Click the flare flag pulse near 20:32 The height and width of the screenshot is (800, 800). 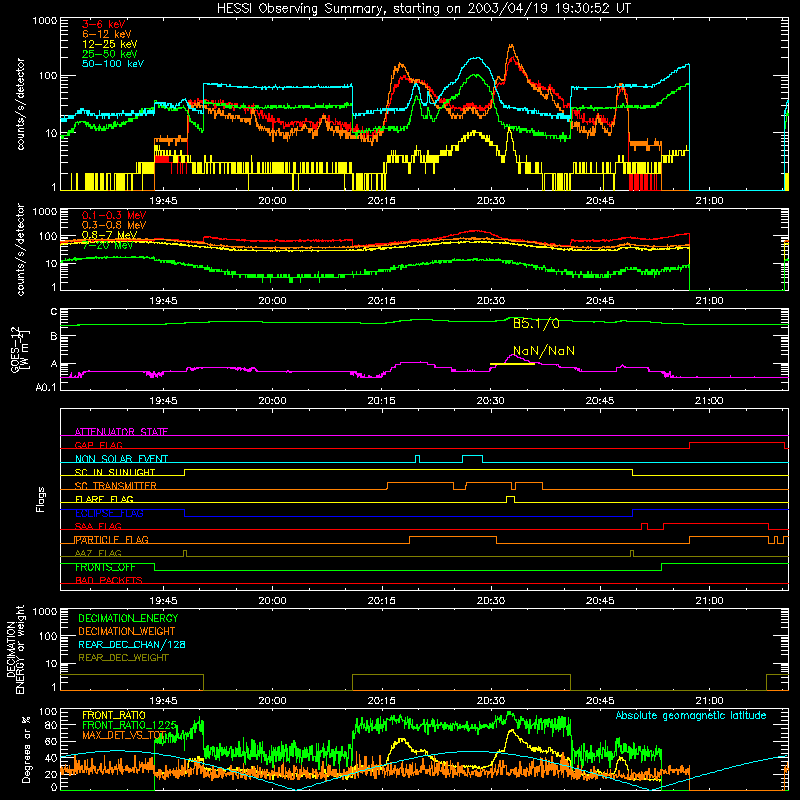click(510, 498)
